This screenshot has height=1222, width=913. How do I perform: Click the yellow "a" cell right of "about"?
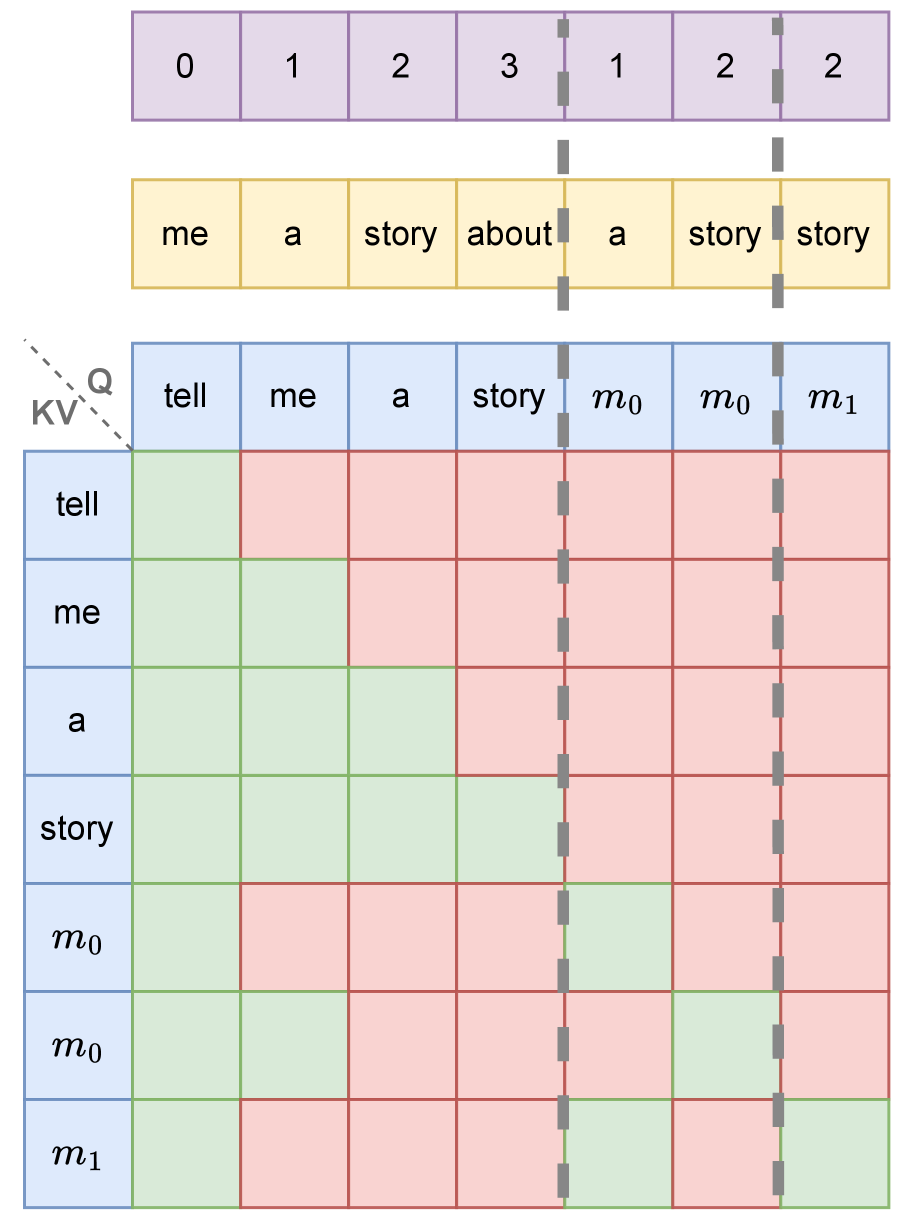coord(618,234)
